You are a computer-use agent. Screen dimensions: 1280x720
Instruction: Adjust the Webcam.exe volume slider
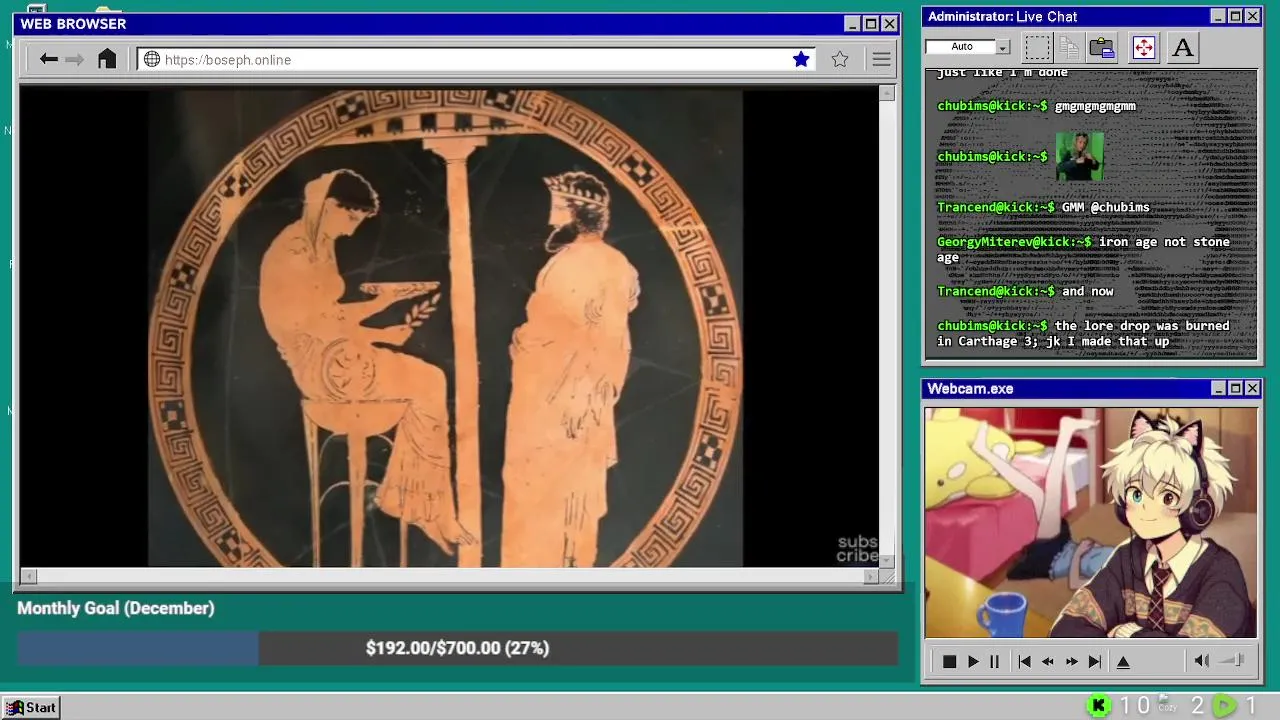click(x=1232, y=660)
